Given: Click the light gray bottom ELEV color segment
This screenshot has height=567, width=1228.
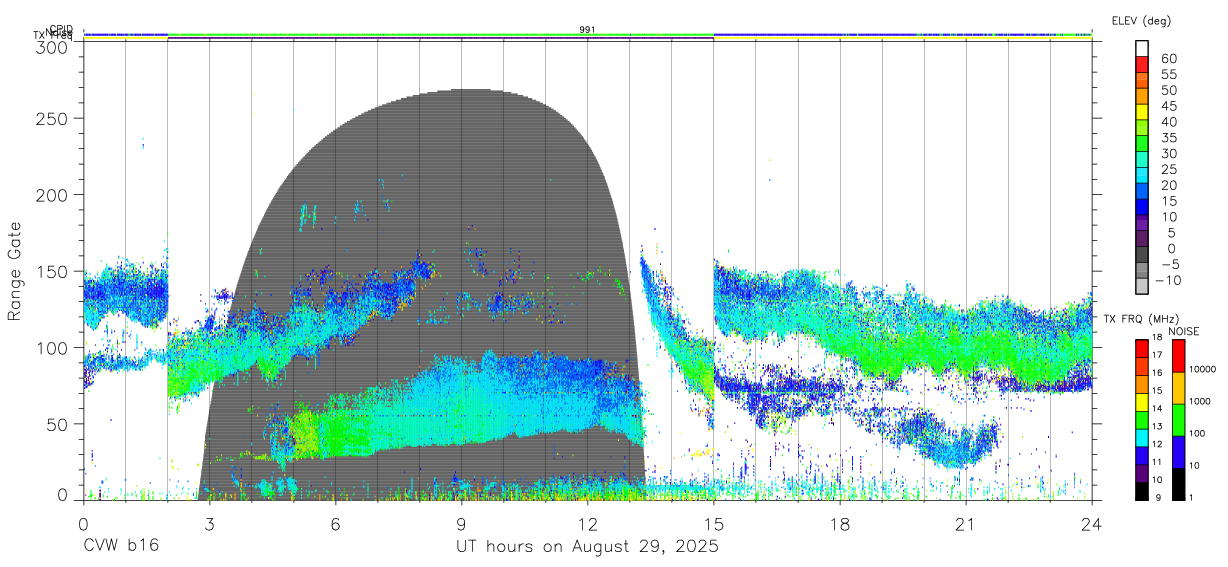Looking at the screenshot, I should (1142, 287).
